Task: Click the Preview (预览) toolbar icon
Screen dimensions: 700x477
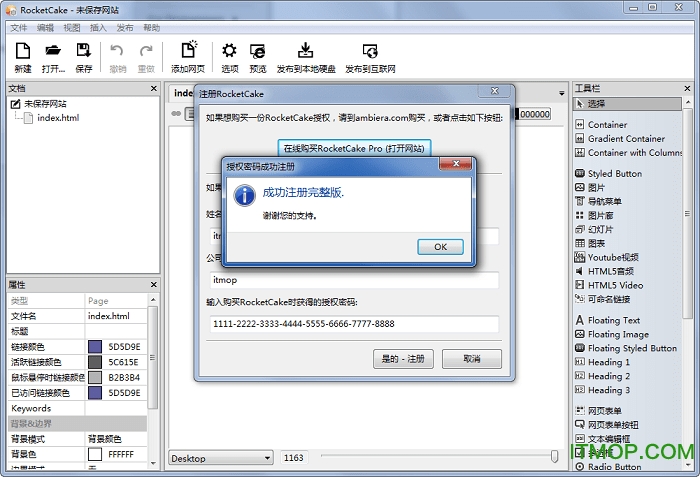Action: point(258,57)
